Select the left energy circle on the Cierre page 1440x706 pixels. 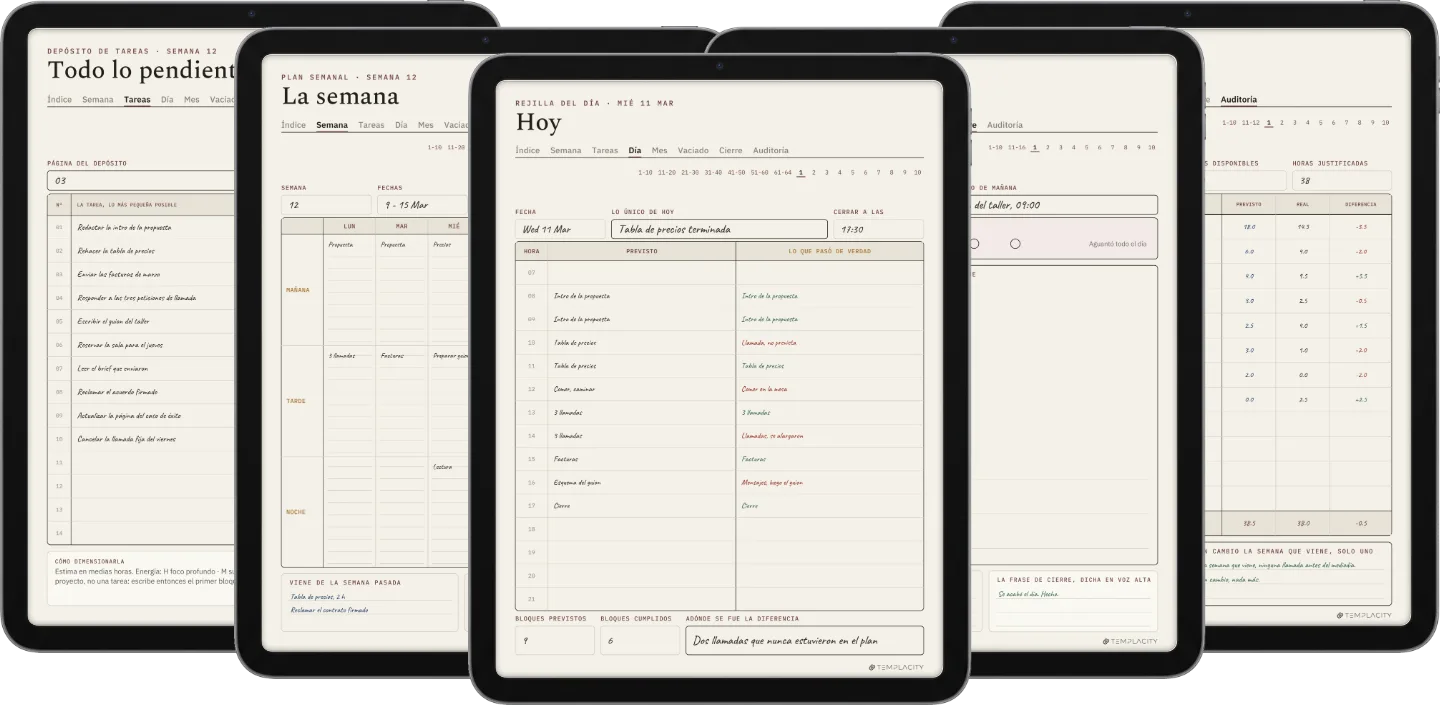coord(975,244)
